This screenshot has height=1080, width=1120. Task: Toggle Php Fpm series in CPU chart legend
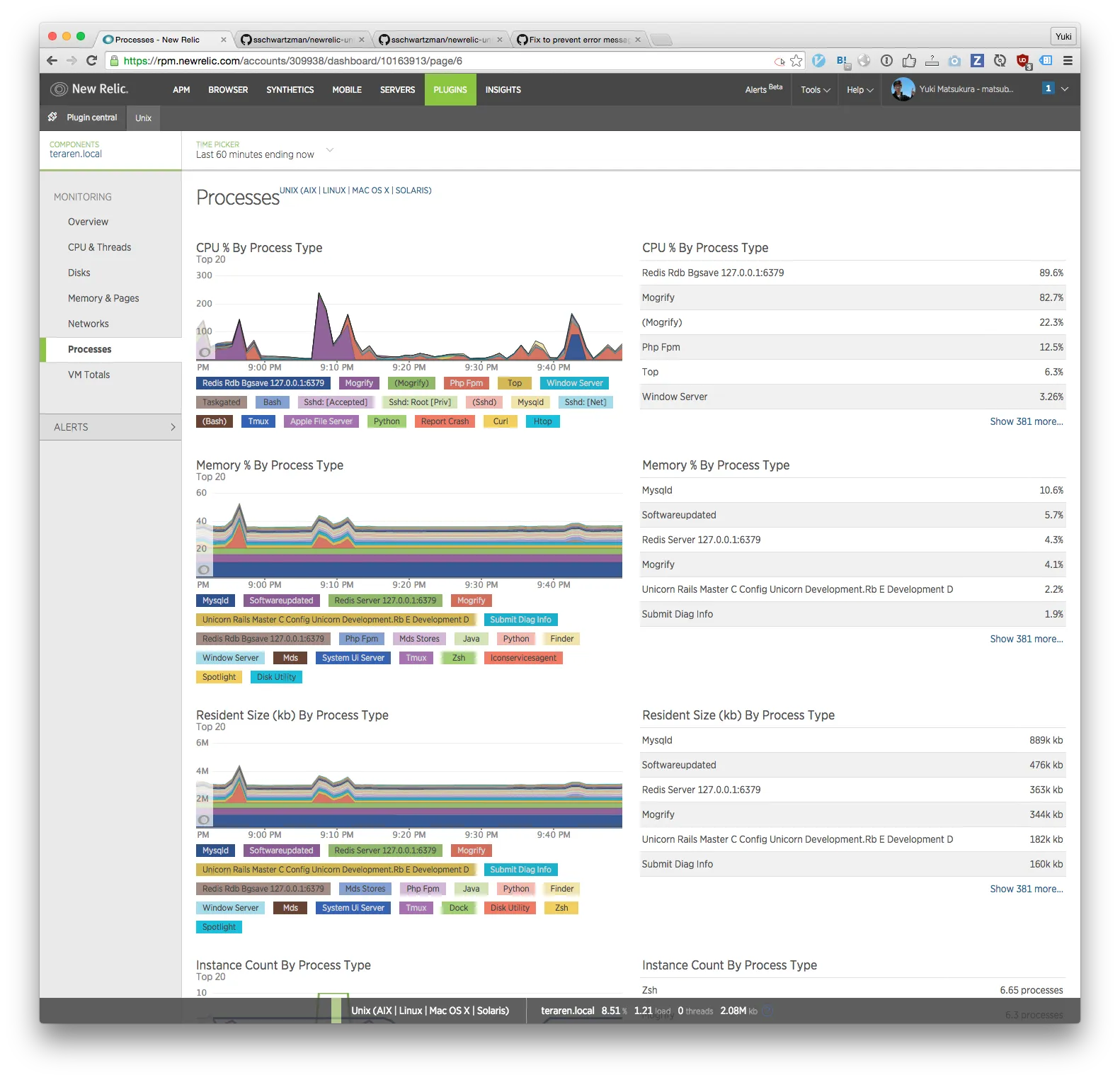467,383
